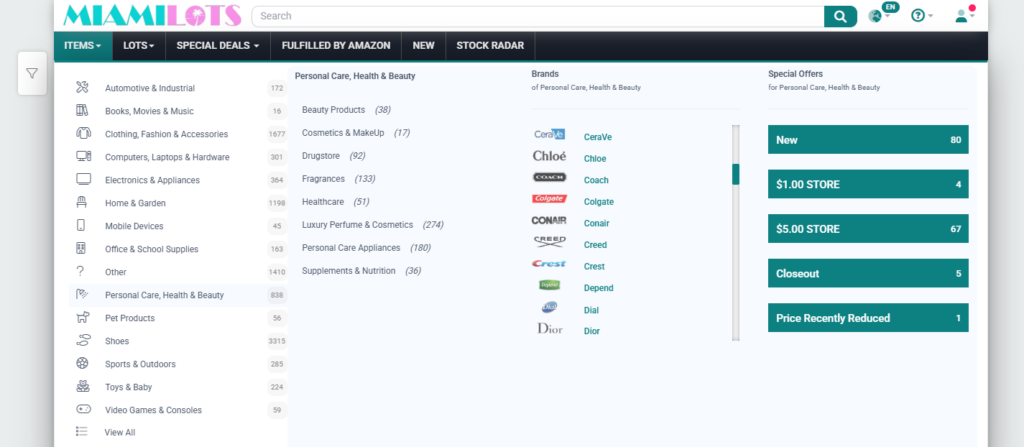Click the Shoes category icon
The width and height of the screenshot is (1024, 447).
83,340
